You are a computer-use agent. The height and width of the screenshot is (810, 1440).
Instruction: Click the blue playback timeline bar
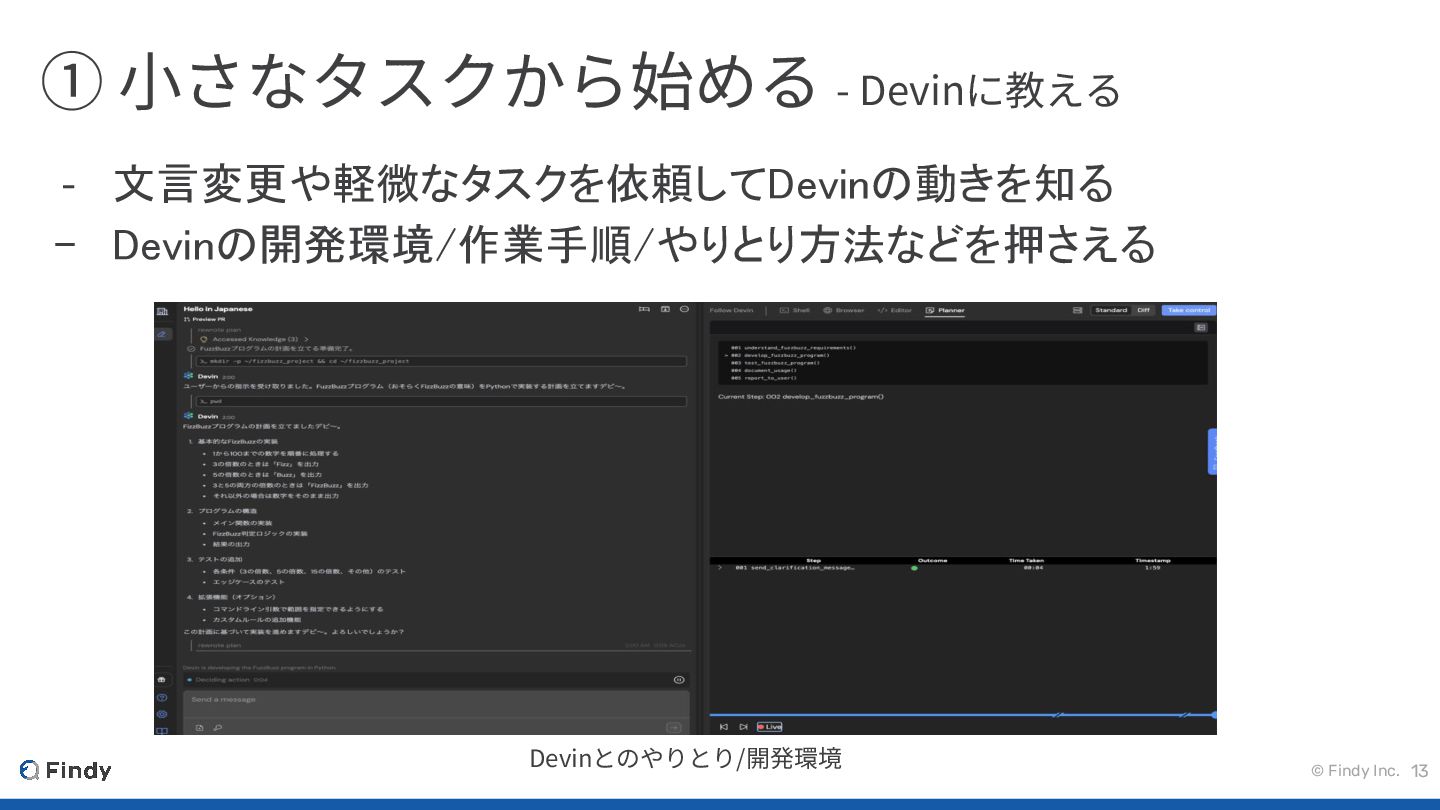[962, 715]
